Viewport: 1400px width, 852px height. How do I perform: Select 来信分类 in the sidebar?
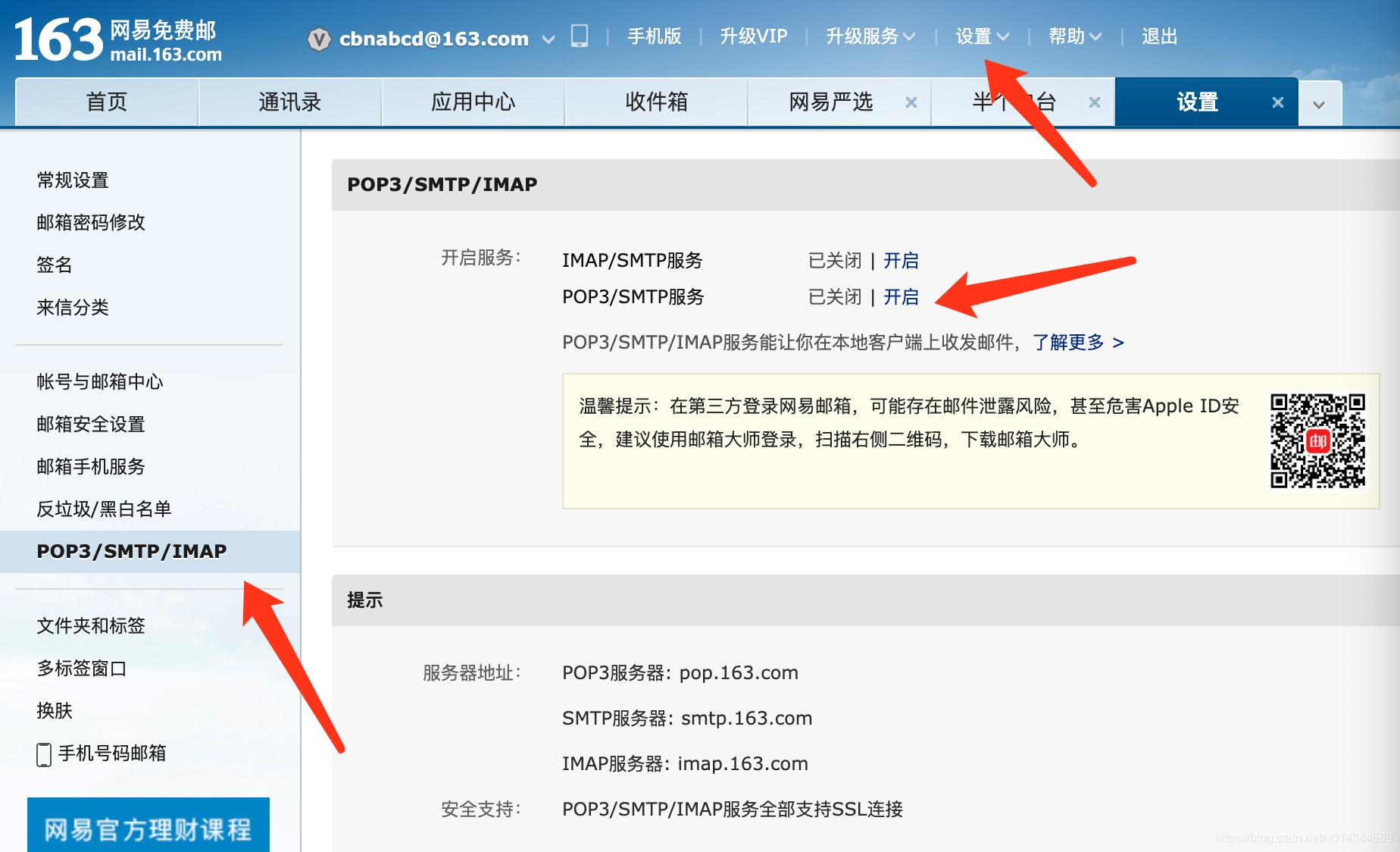(73, 308)
